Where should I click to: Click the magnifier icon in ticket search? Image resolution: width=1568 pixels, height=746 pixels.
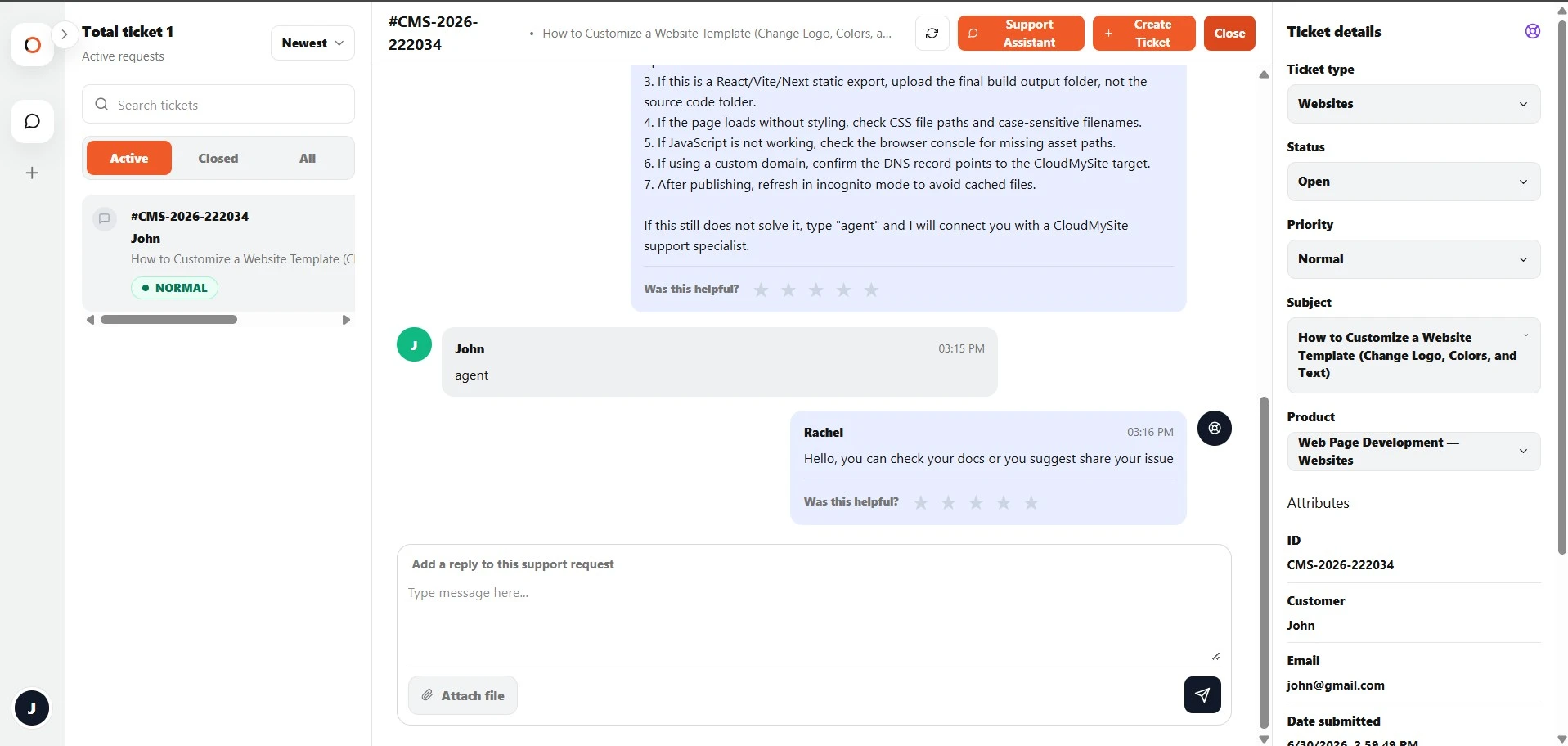pos(101,104)
